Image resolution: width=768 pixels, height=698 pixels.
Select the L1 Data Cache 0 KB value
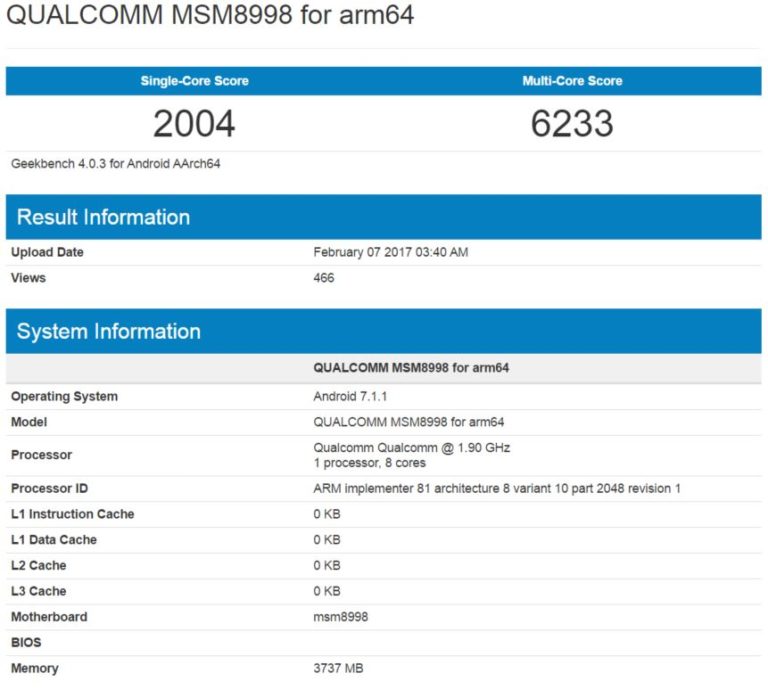coord(327,540)
